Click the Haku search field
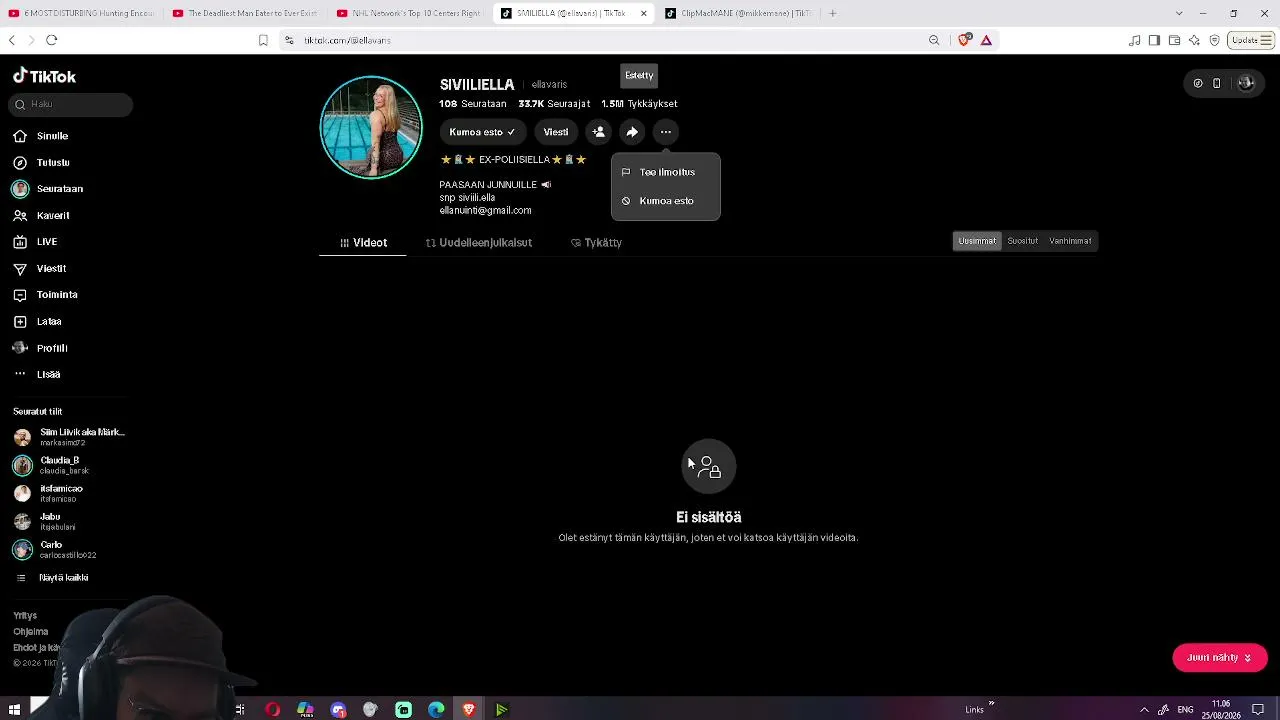1280x720 pixels. pos(70,104)
